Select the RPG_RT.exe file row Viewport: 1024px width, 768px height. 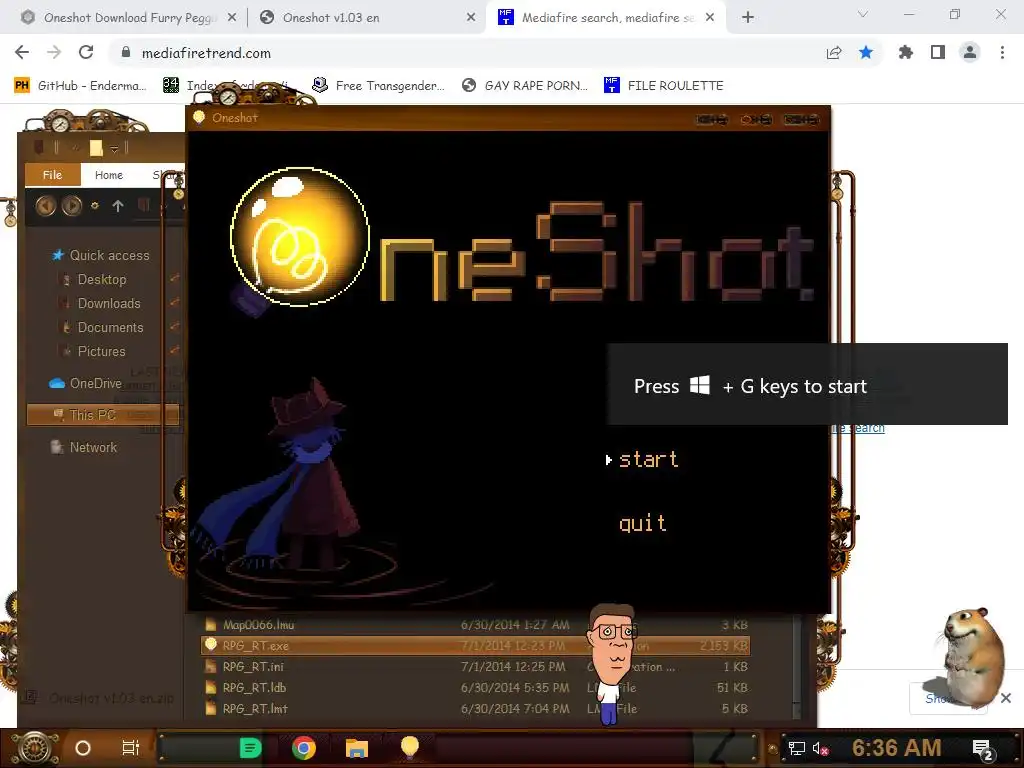(475, 646)
